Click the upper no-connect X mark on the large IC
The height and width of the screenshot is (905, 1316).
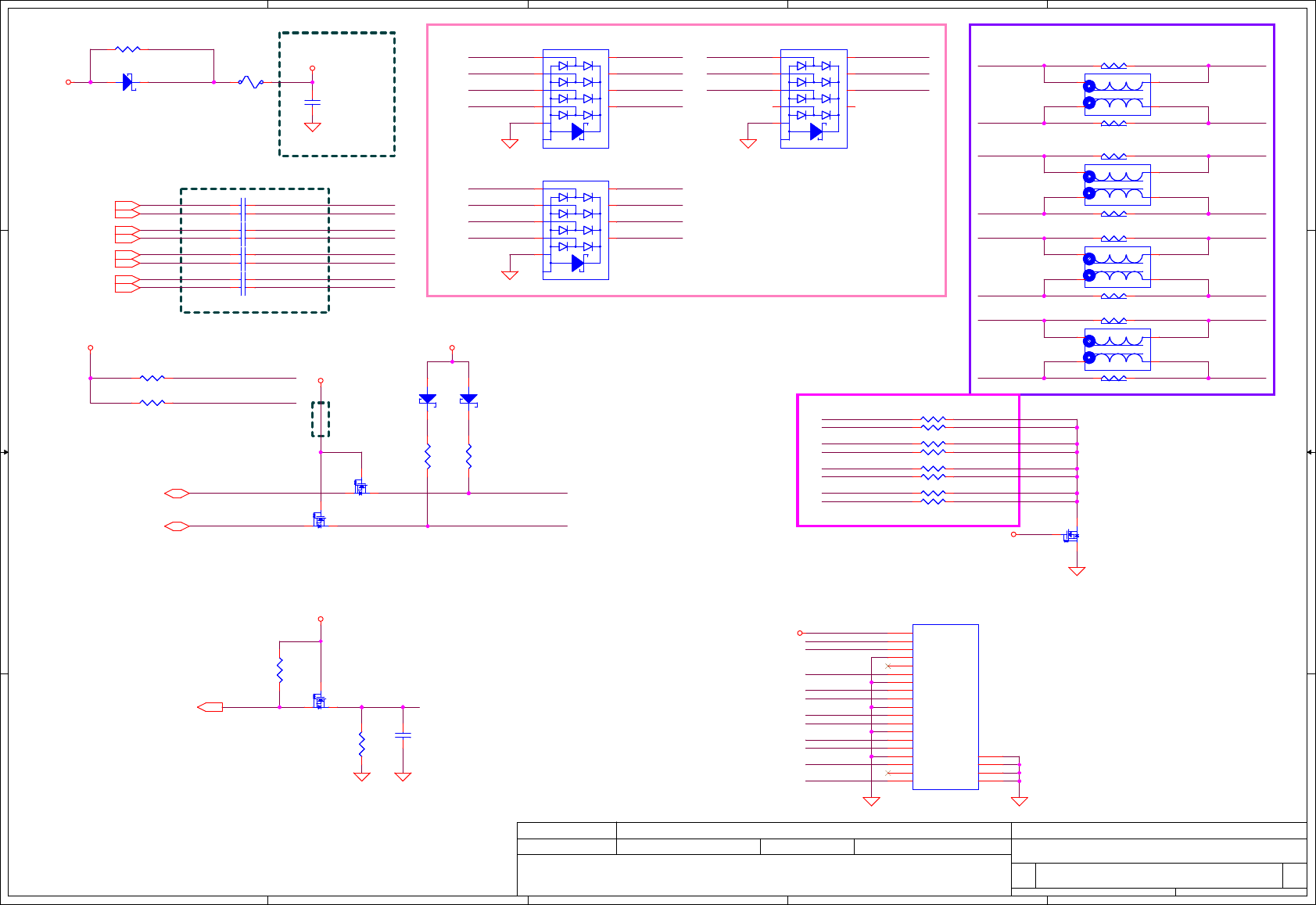[887, 666]
